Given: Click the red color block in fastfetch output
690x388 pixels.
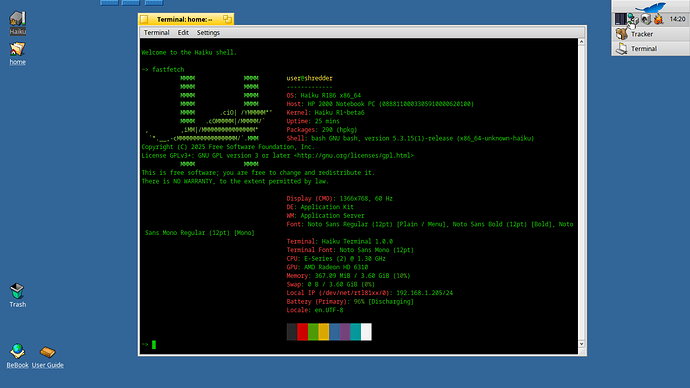Looking at the screenshot, I should point(302,332).
